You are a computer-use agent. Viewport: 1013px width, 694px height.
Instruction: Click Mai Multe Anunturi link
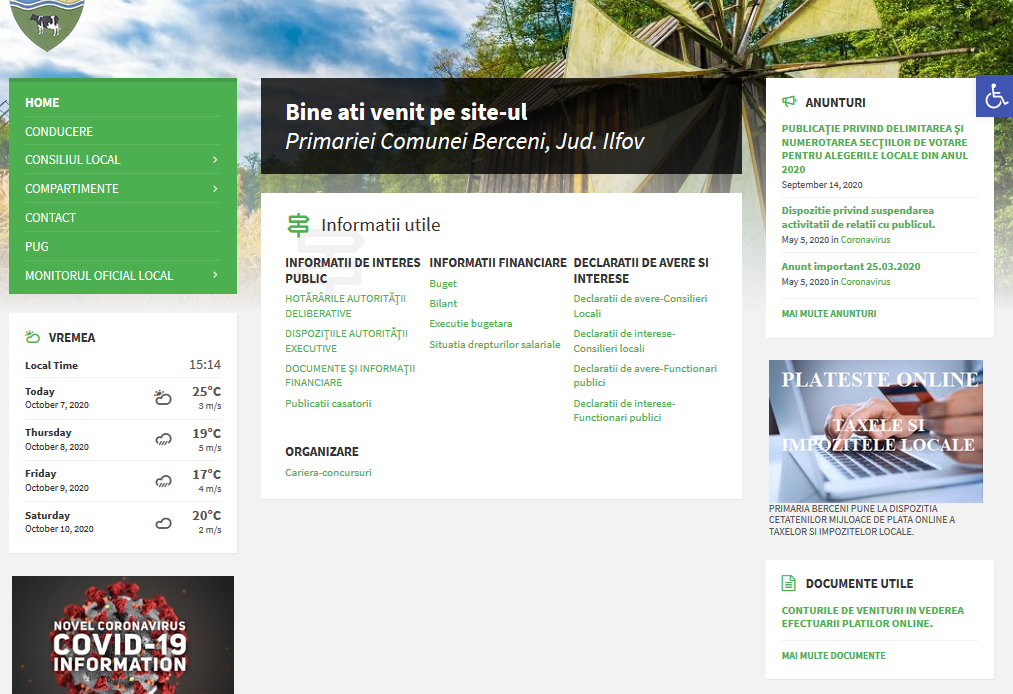pos(828,314)
